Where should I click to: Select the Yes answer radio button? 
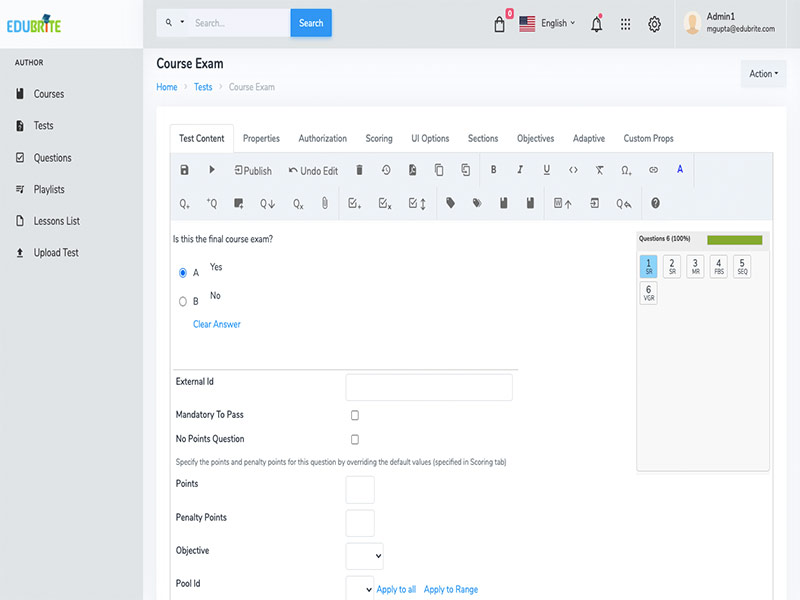click(x=182, y=271)
